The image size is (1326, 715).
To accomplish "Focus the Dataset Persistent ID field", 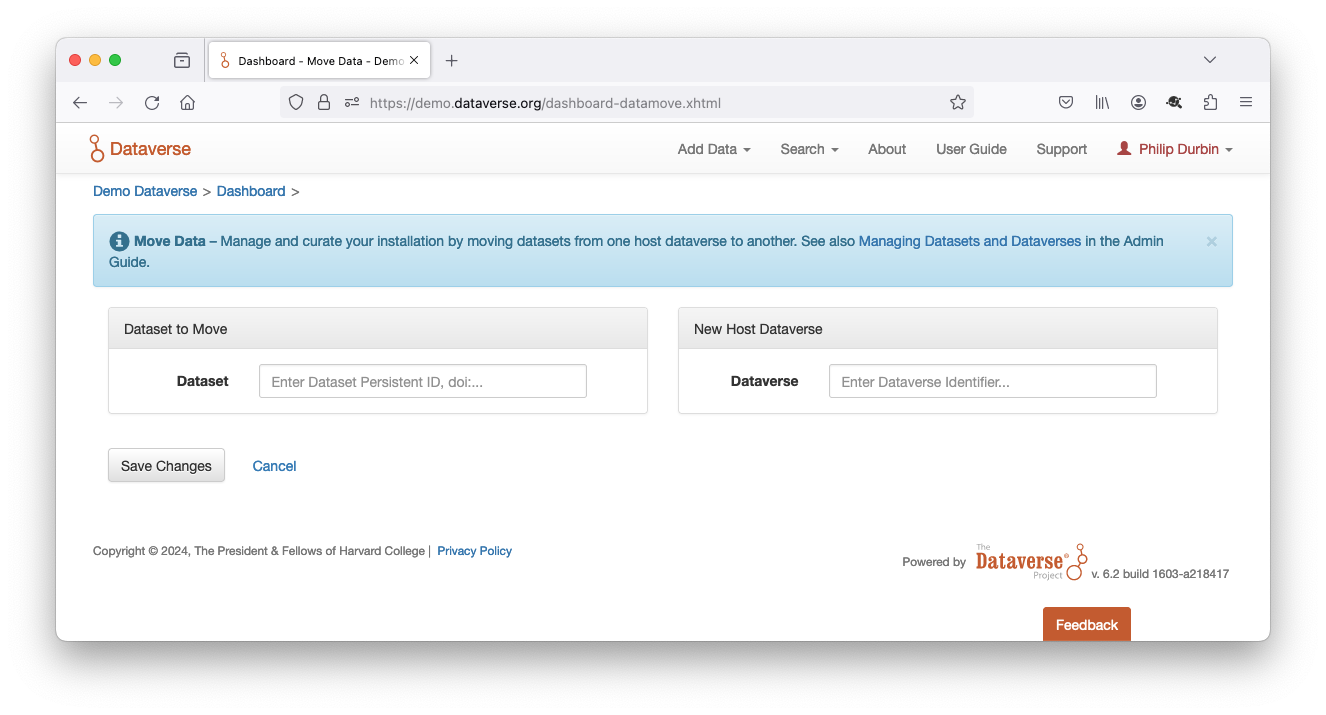I will (422, 381).
